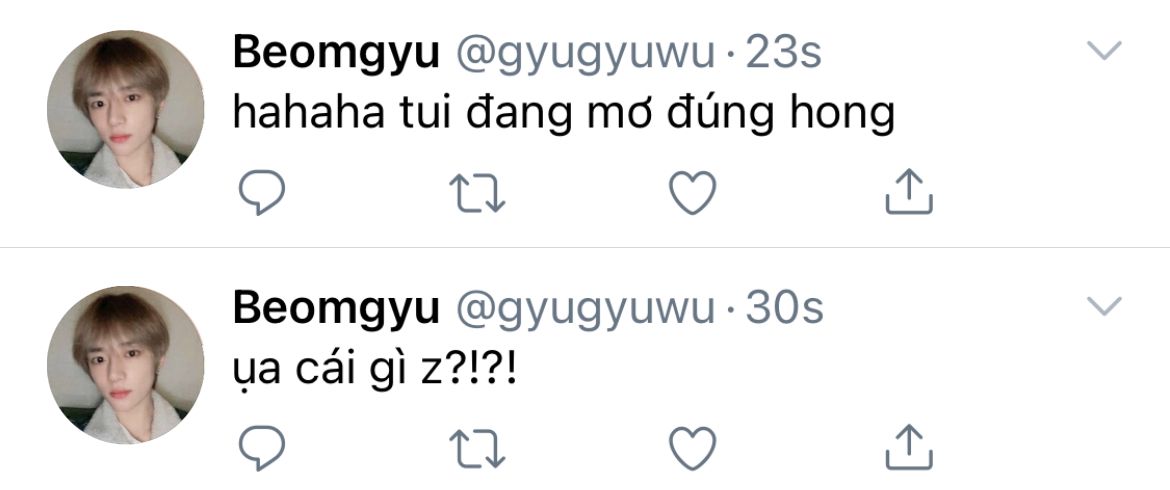Retweet the "hahaha tui đang mơ" tweet
The width and height of the screenshot is (1170, 490).
[478, 193]
